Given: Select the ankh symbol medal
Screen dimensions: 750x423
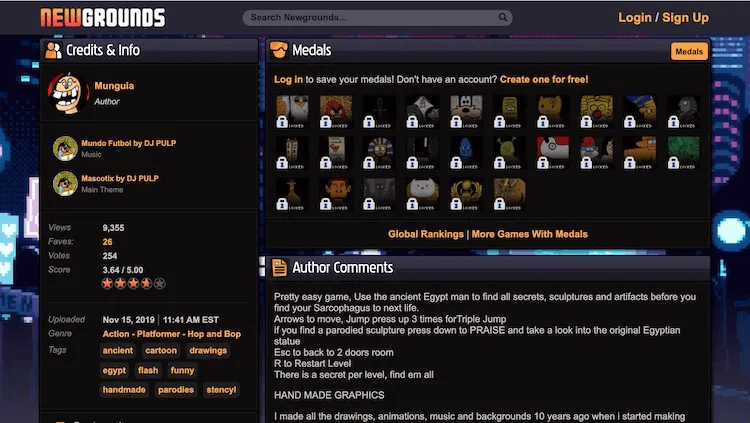Looking at the screenshot, I should [379, 111].
